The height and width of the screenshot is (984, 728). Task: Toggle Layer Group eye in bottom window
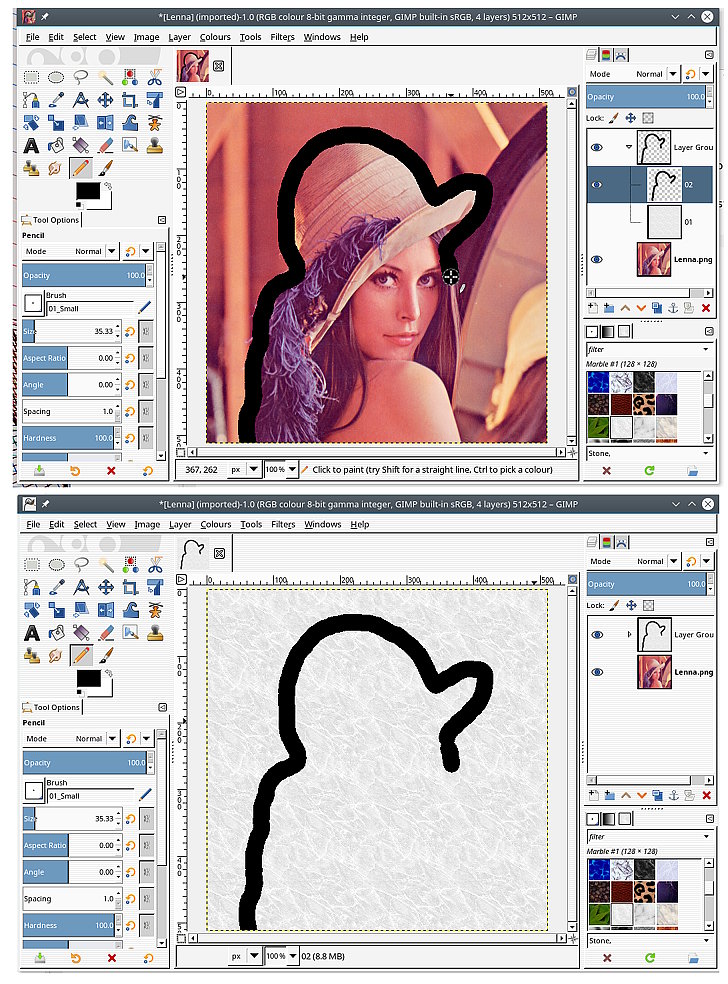(597, 635)
